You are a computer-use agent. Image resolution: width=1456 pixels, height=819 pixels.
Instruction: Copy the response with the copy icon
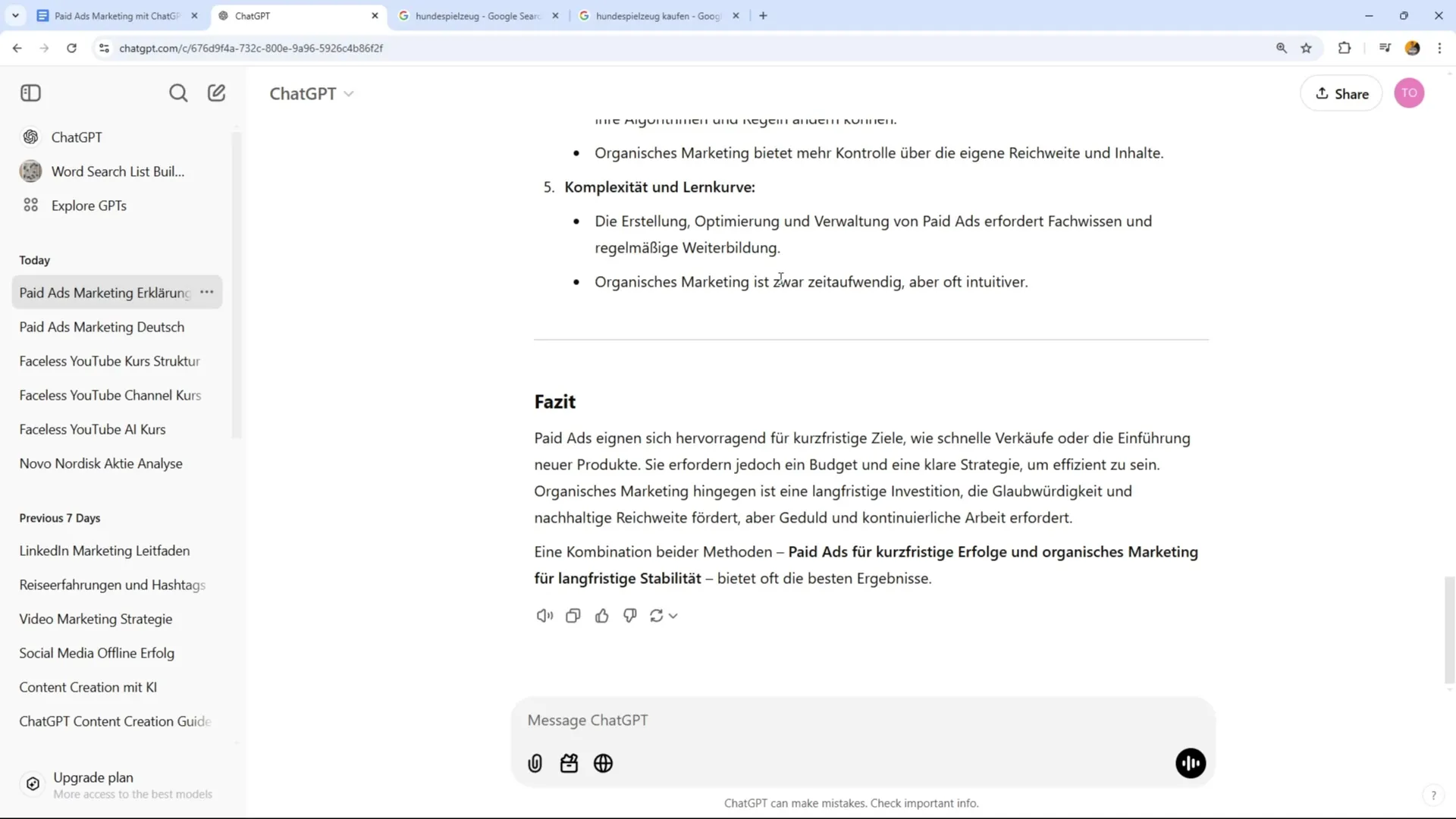pos(573,616)
